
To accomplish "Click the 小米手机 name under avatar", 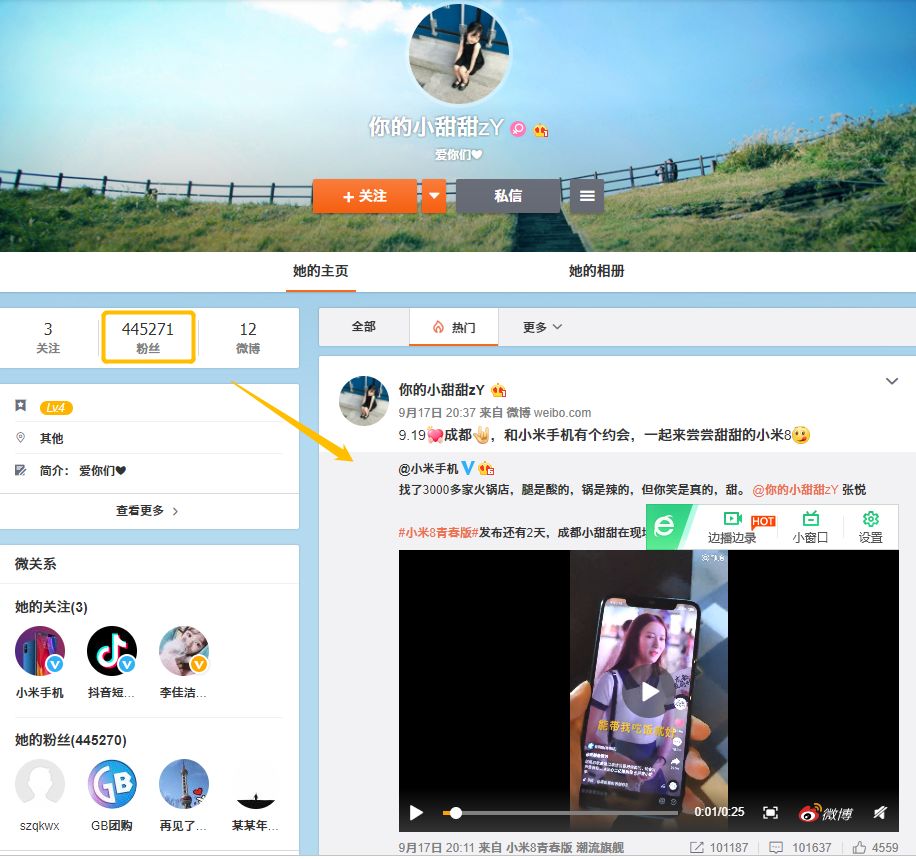I will point(40,692).
